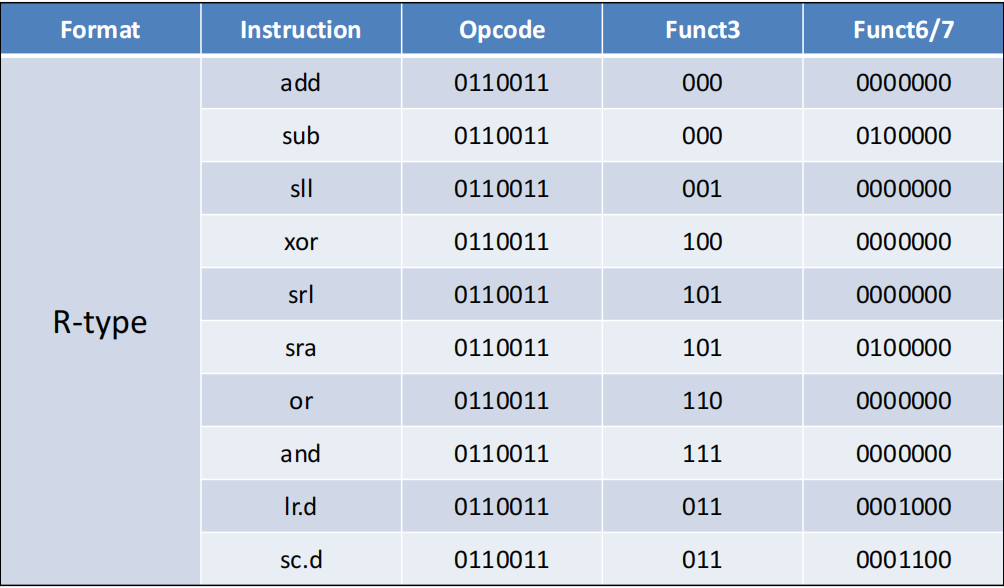This screenshot has height=588, width=1004.
Task: Select the 0001100 Funct6/7 value
Action: (903, 559)
